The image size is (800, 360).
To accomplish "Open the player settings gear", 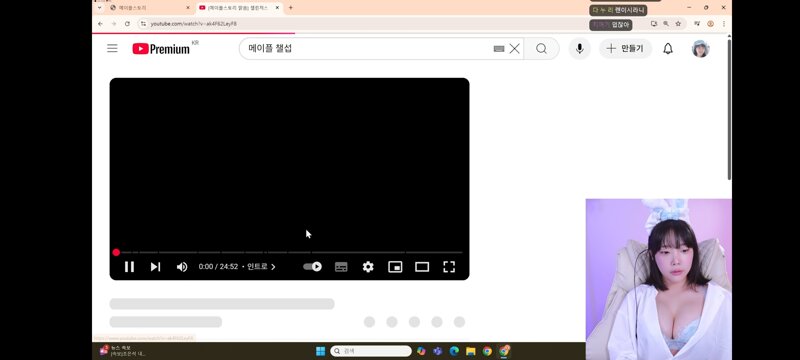I will click(x=368, y=267).
